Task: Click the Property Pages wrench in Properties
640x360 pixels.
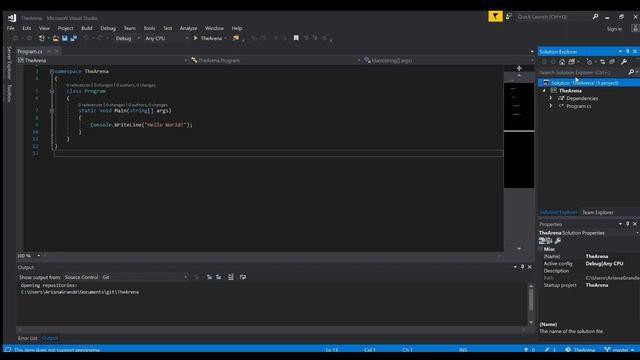Action: 558,241
